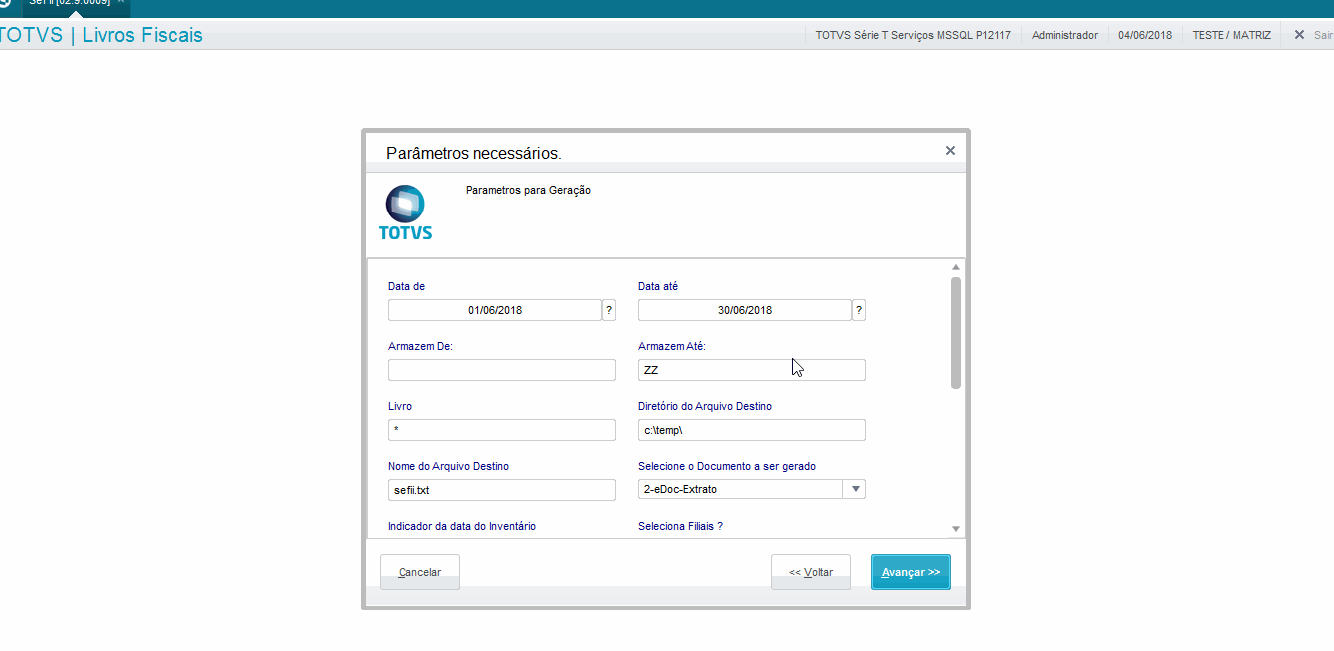Click the TOTVS | Livros Fiscais title
The height and width of the screenshot is (651, 1334).
pos(101,35)
